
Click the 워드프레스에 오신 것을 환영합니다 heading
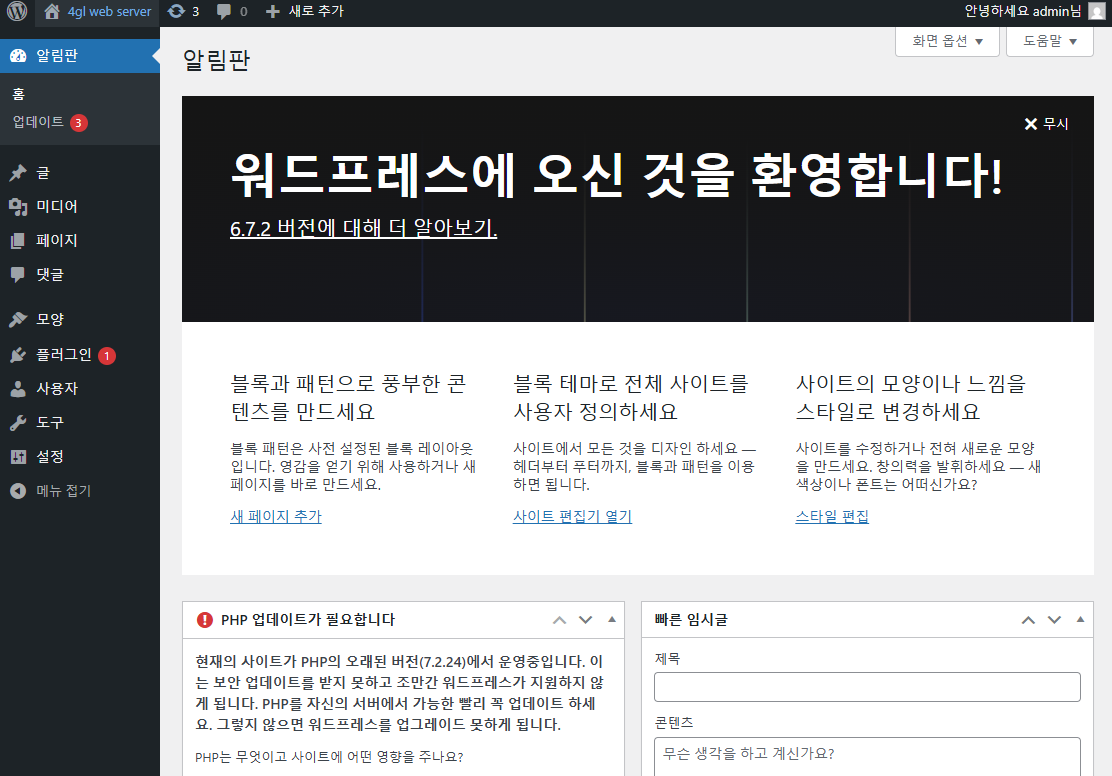click(616, 175)
